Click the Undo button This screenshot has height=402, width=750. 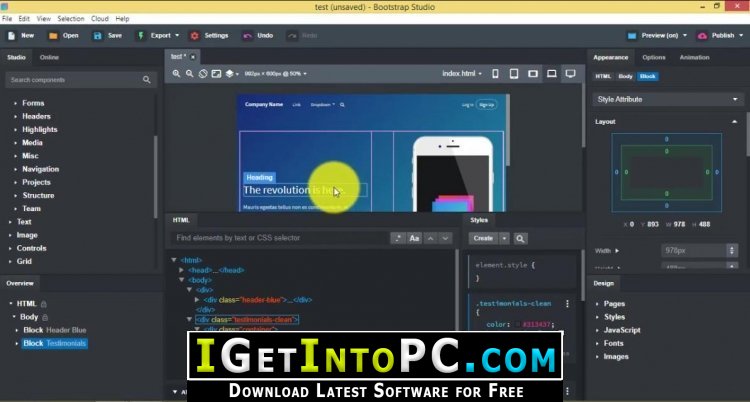[257, 35]
